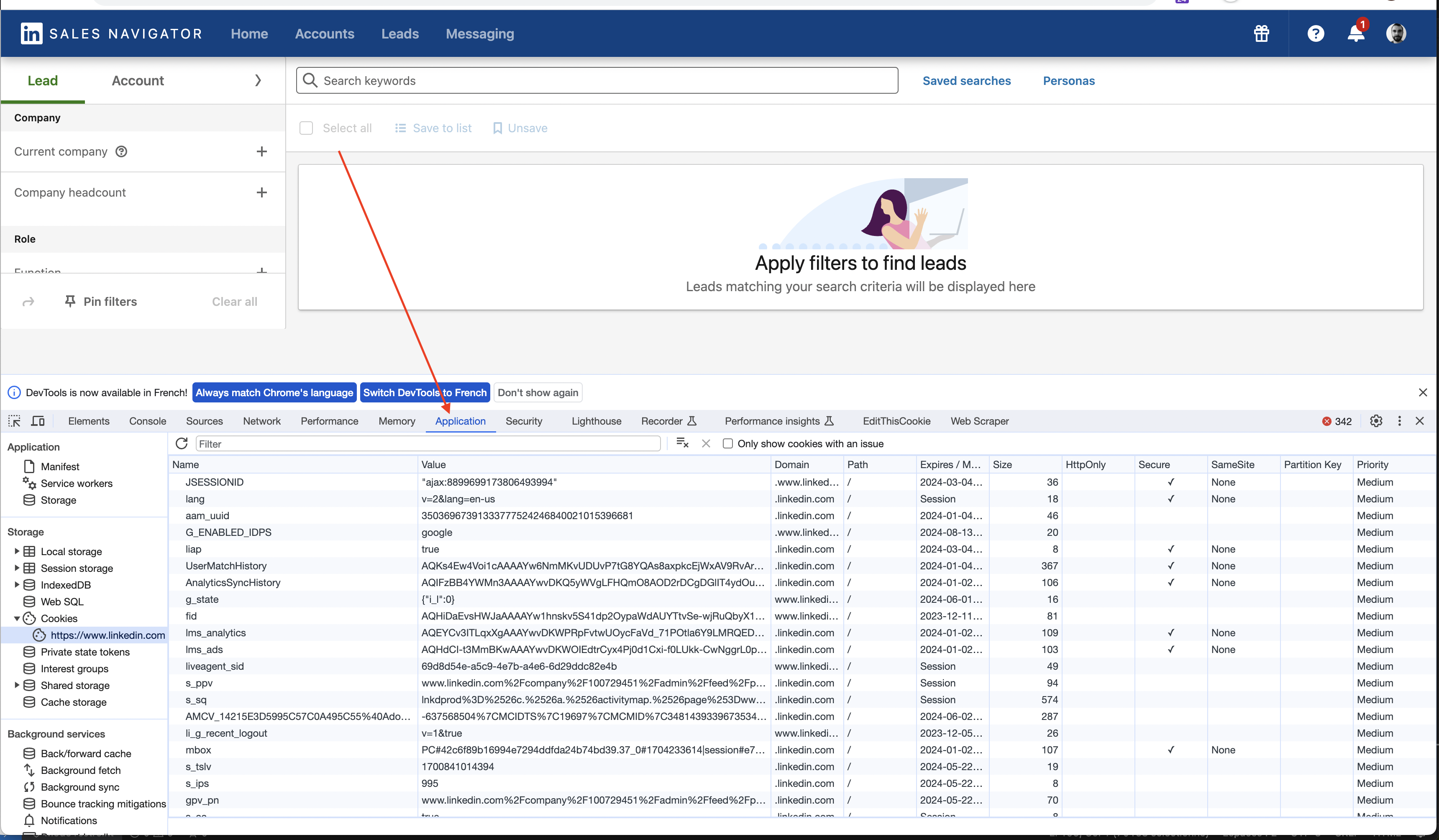The image size is (1439, 840).
Task: Click Clear all filters
Action: coord(235,302)
